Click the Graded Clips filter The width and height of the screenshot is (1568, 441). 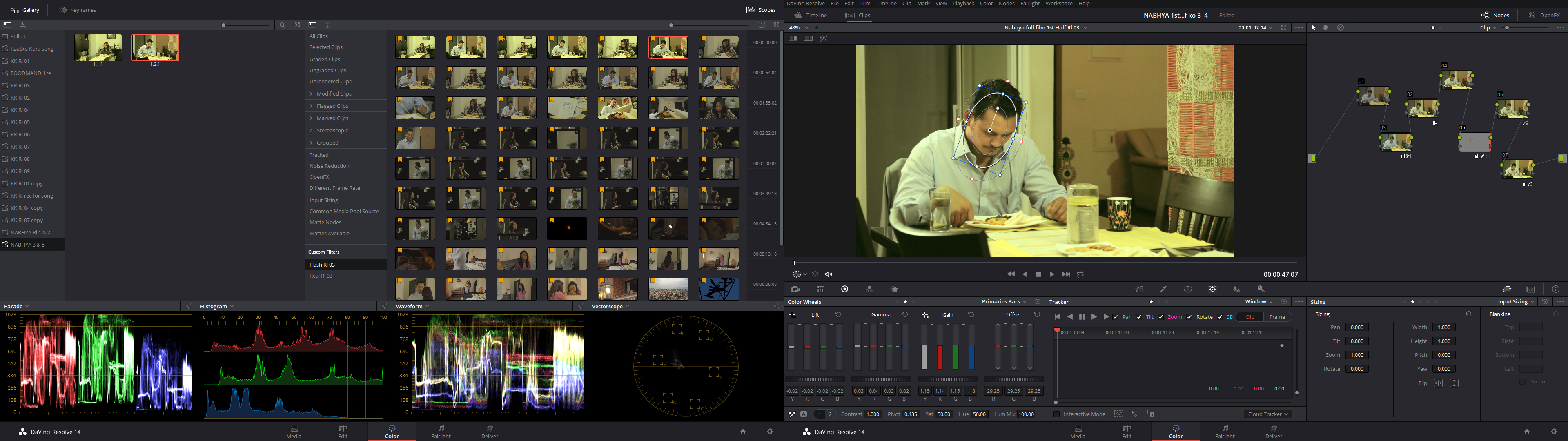pos(325,59)
